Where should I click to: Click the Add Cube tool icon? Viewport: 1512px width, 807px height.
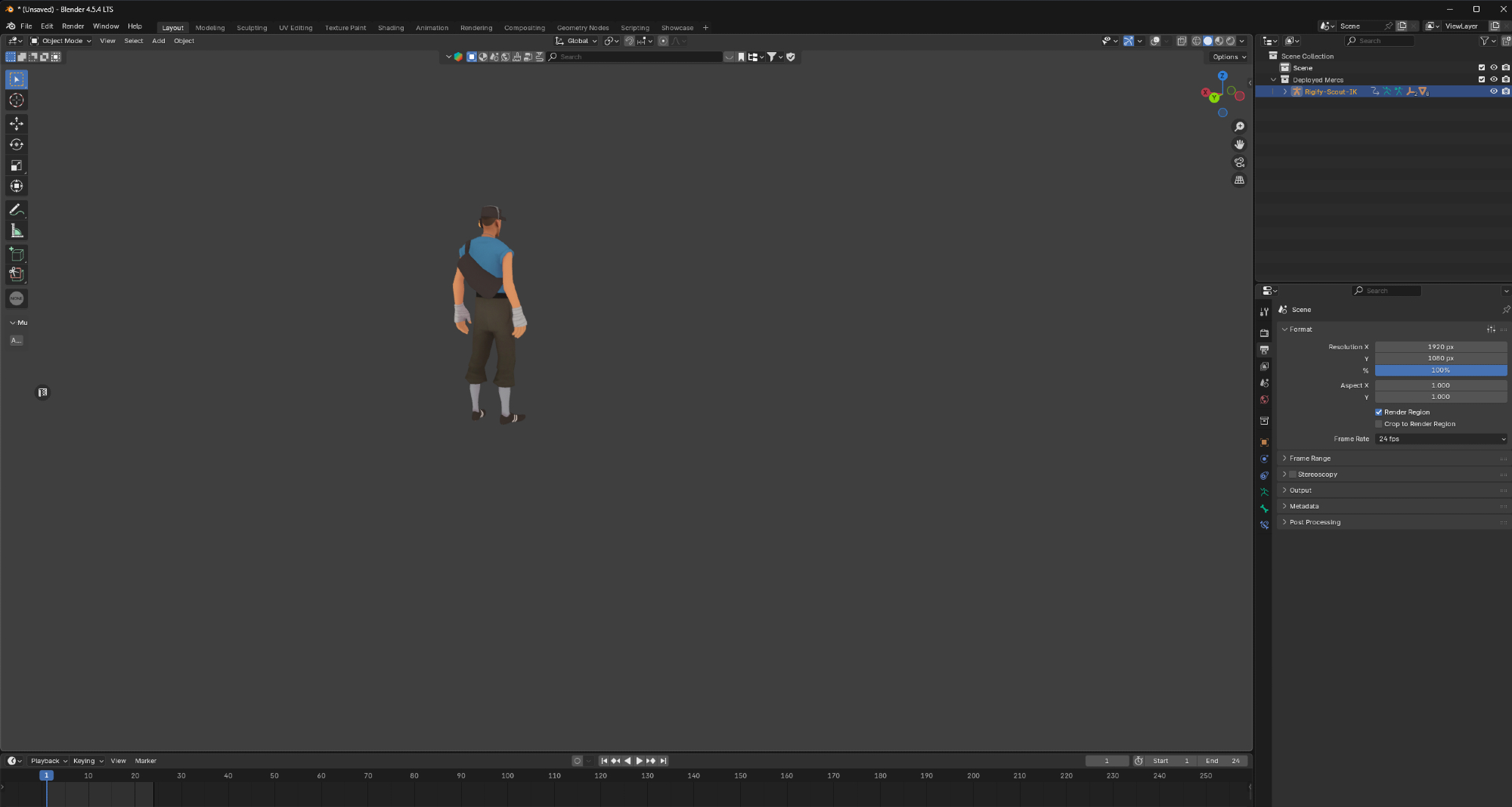click(x=17, y=255)
